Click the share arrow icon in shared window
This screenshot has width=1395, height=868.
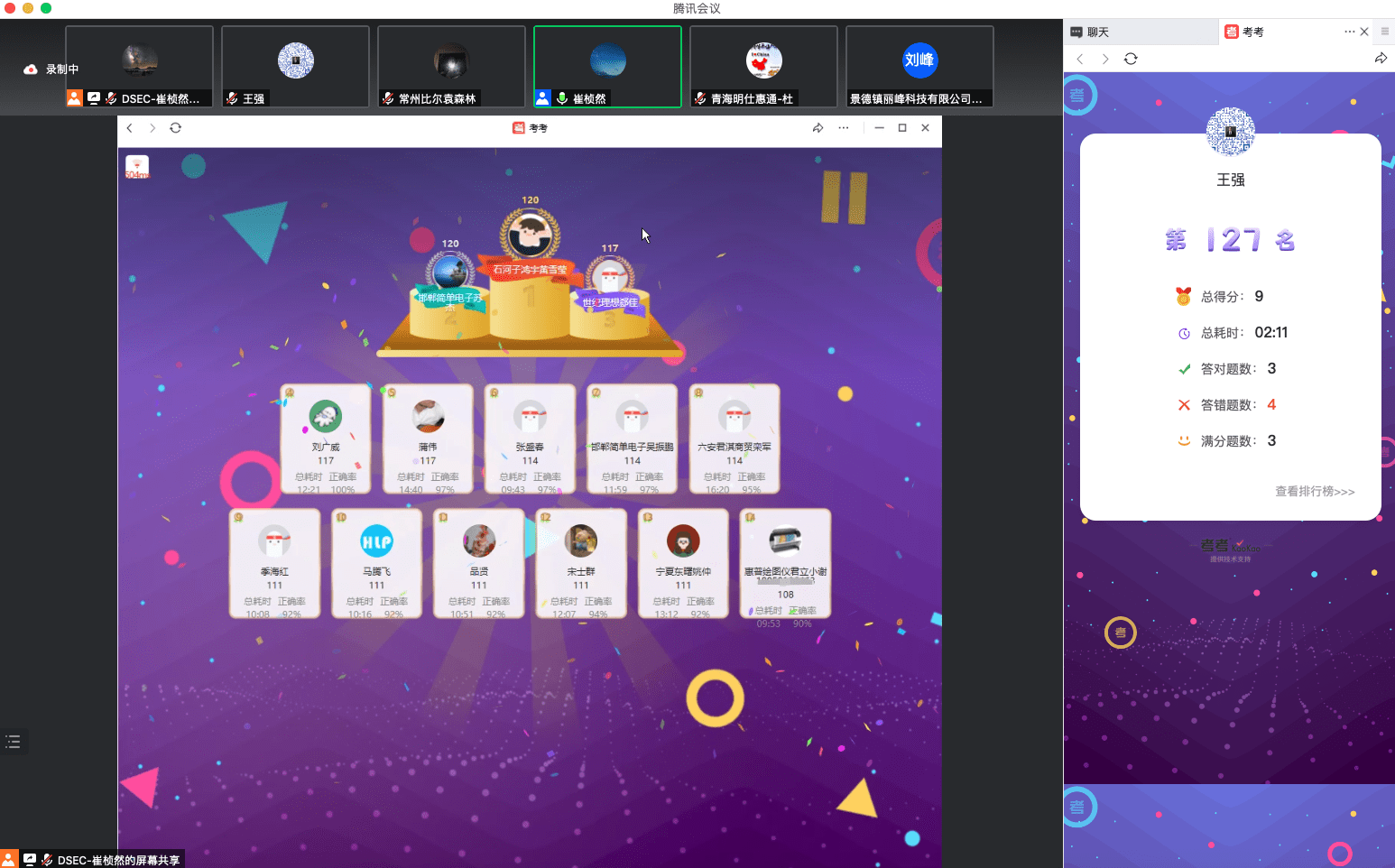point(818,128)
